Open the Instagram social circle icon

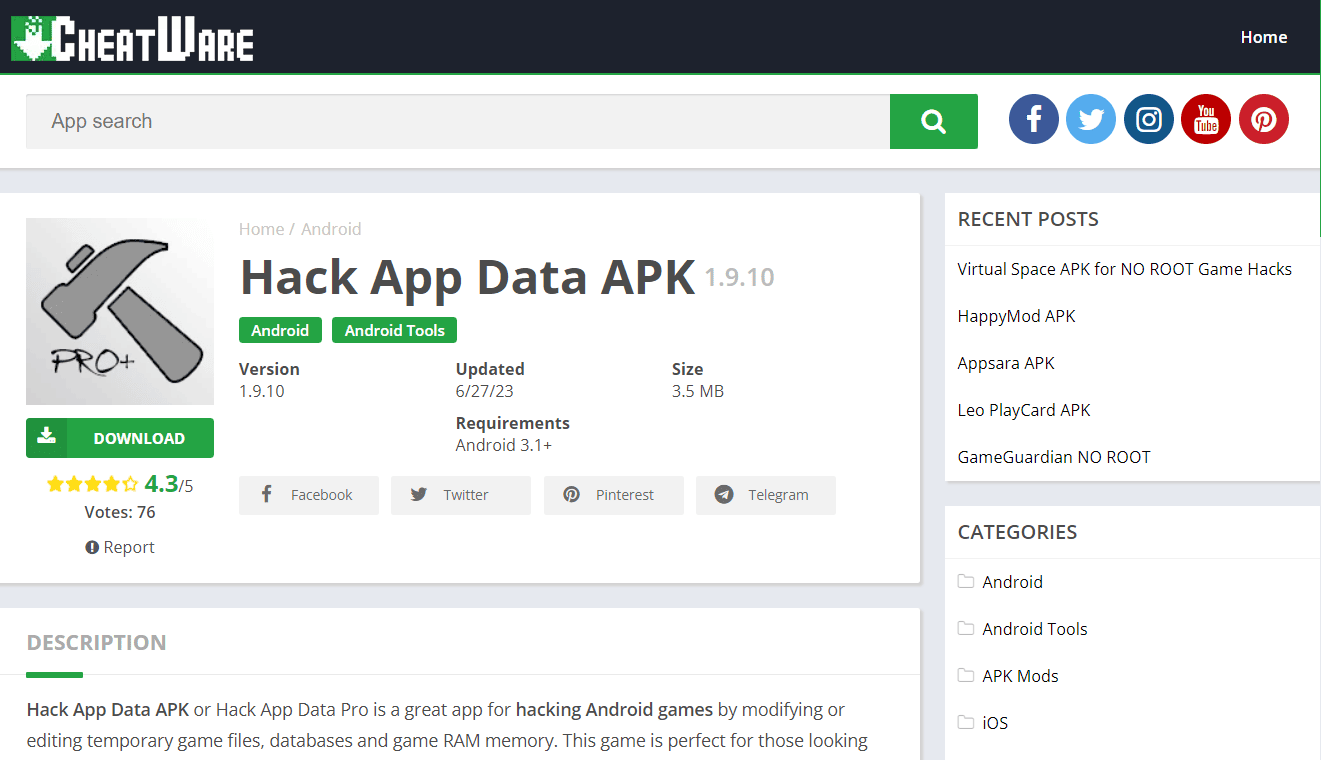pos(1149,120)
